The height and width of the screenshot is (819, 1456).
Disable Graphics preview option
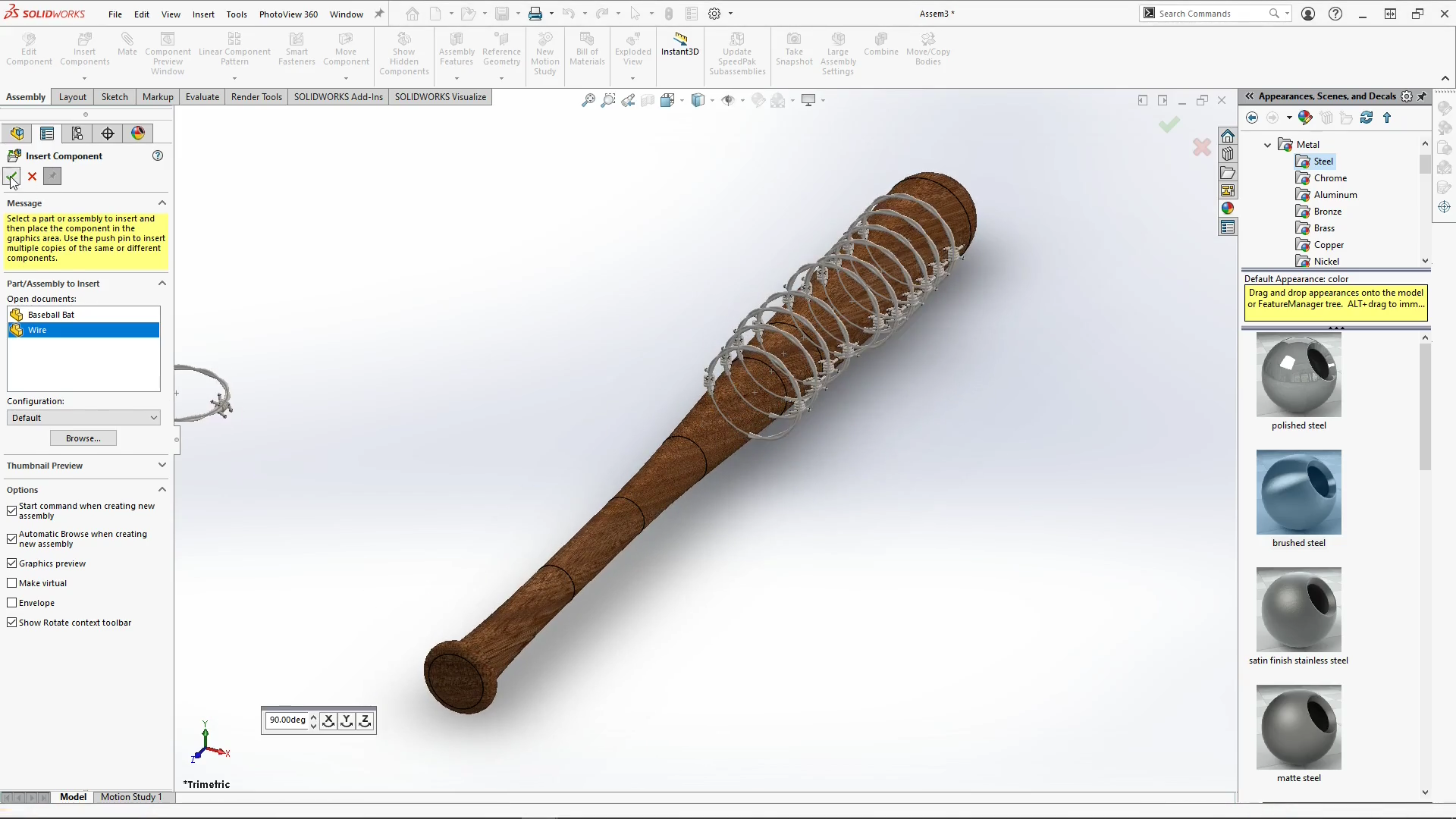[11, 563]
